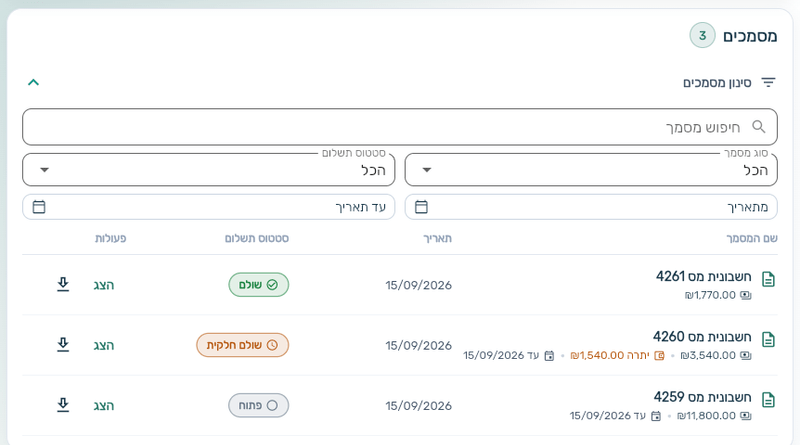Viewport: 800px width, 445px height.
Task: Click title חשבונית מס 4259
Action: click(703, 397)
